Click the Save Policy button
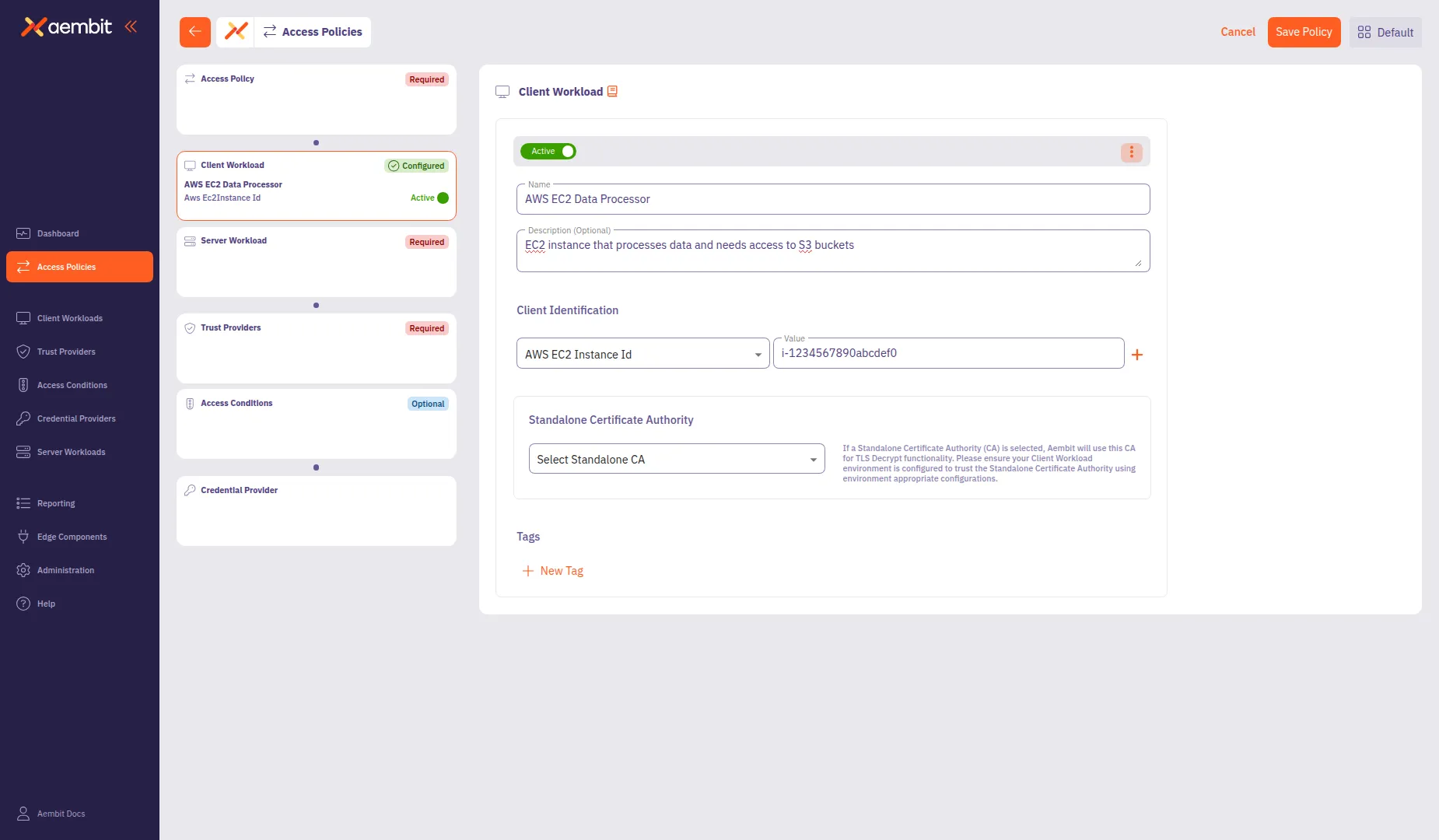 point(1304,32)
